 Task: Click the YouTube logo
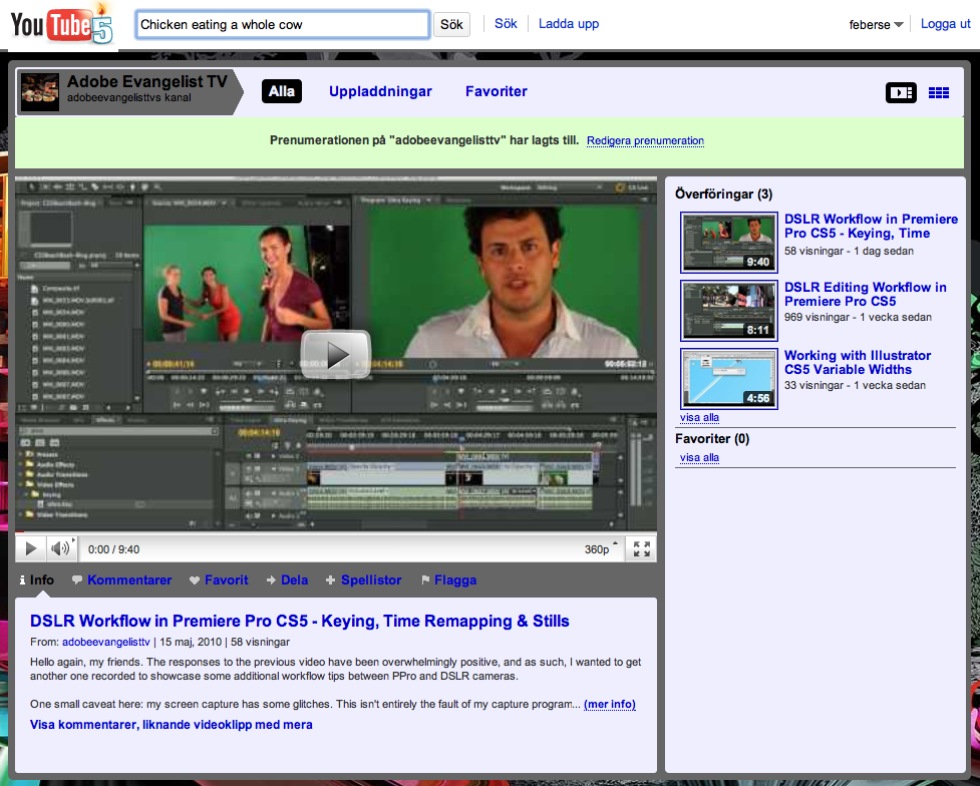pyautogui.click(x=61, y=25)
